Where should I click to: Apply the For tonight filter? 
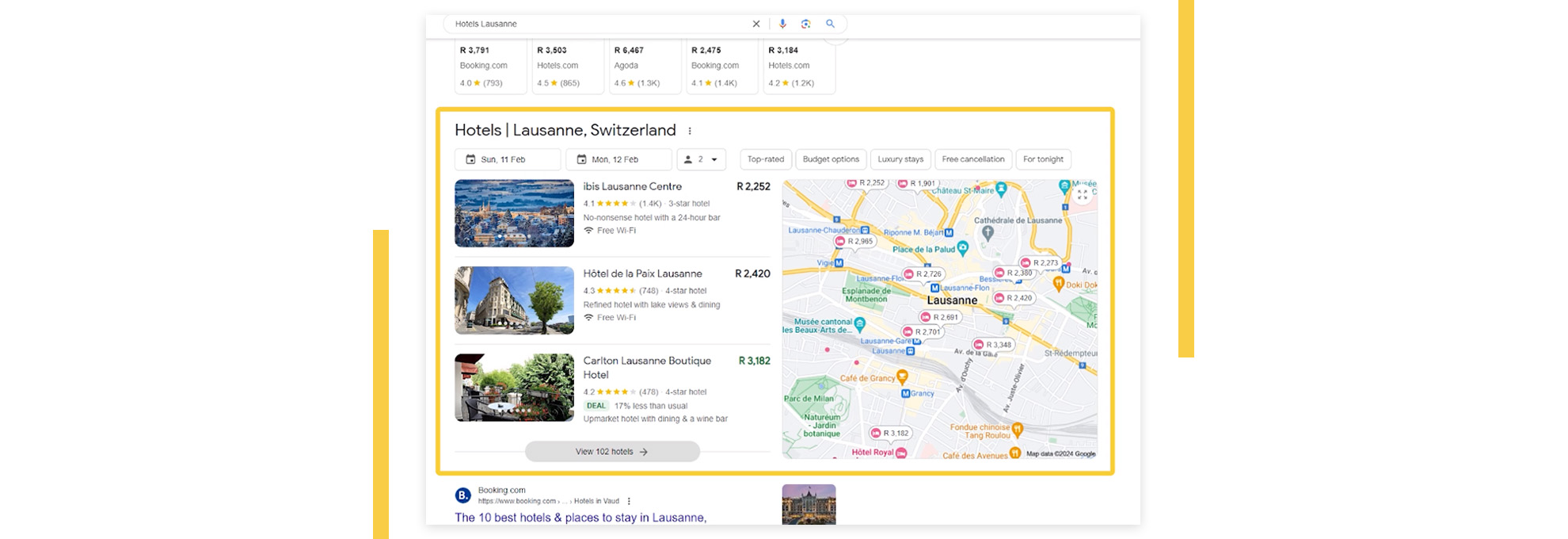tap(1043, 159)
